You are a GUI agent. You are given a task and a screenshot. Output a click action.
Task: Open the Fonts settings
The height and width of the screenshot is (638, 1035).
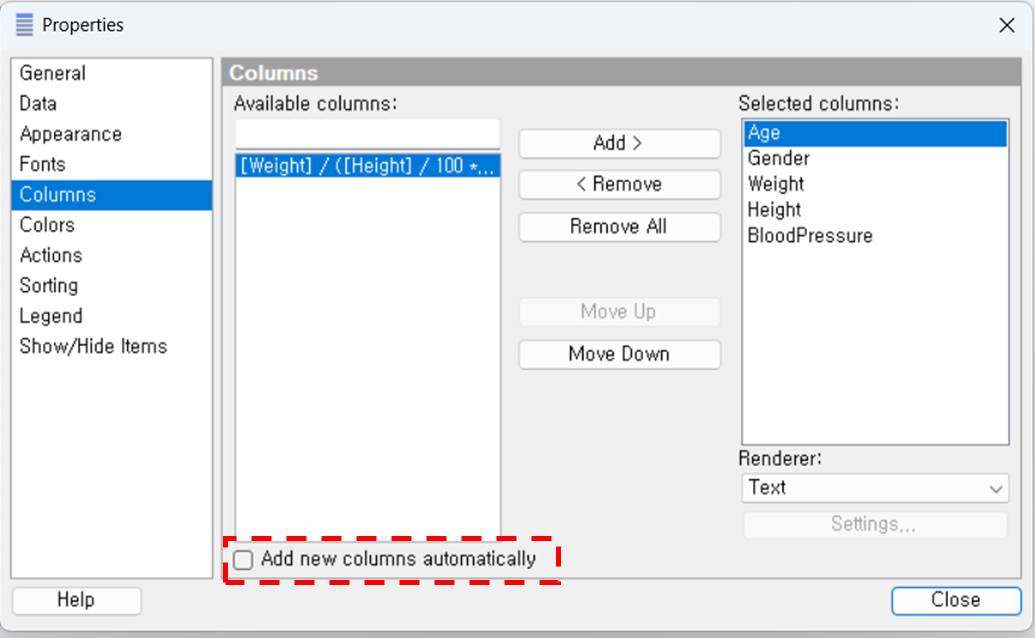tap(112, 164)
